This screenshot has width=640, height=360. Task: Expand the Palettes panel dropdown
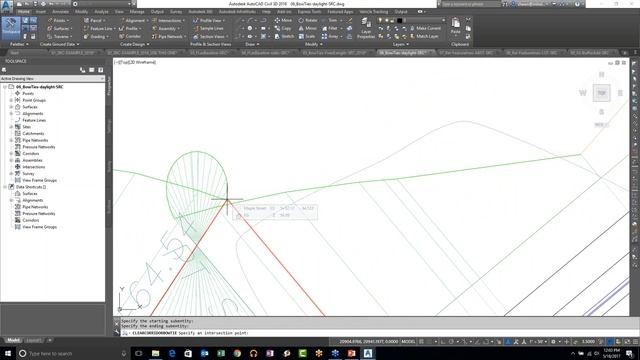[19, 44]
